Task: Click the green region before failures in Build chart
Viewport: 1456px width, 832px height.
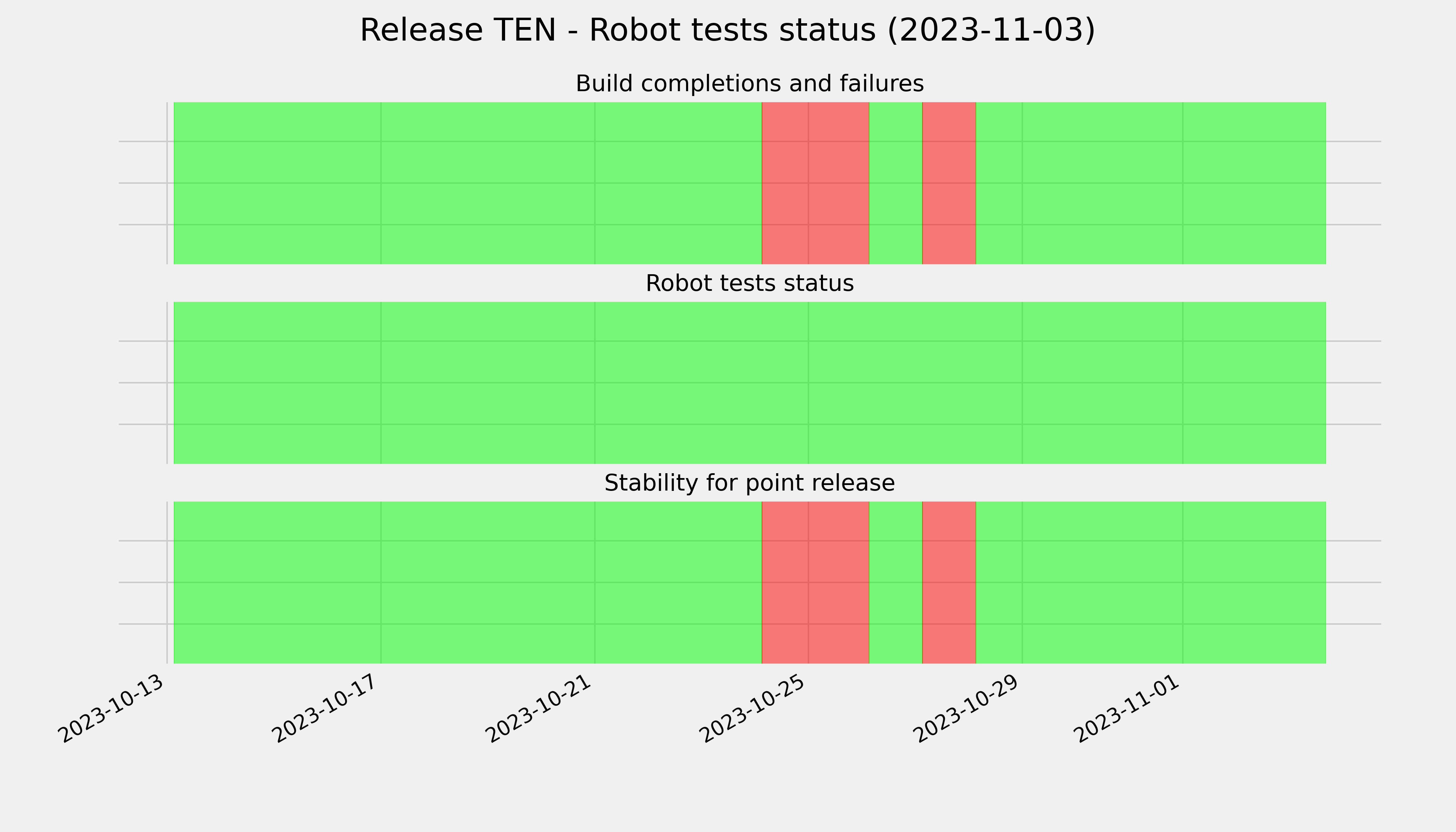Action: point(467,183)
